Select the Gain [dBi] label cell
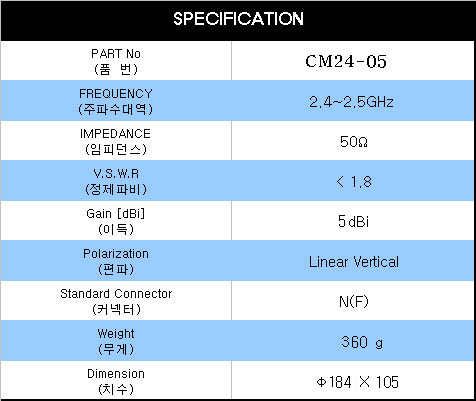Image resolution: width=476 pixels, height=401 pixels. 116,221
